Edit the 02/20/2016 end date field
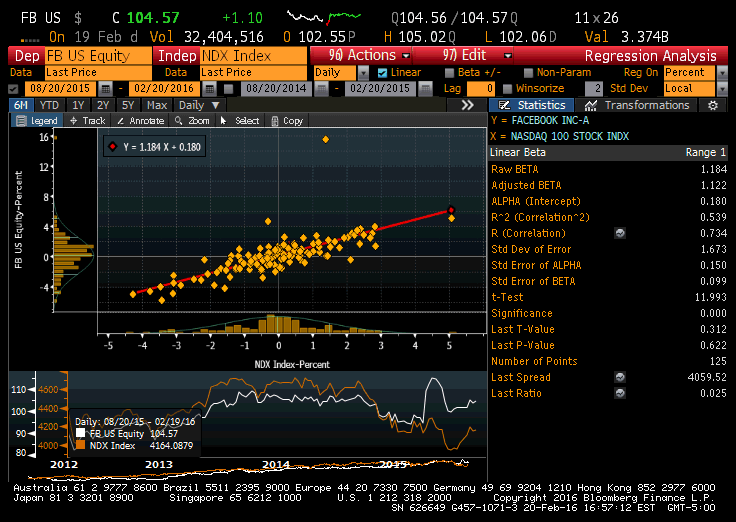The width and height of the screenshot is (736, 522). pos(164,89)
